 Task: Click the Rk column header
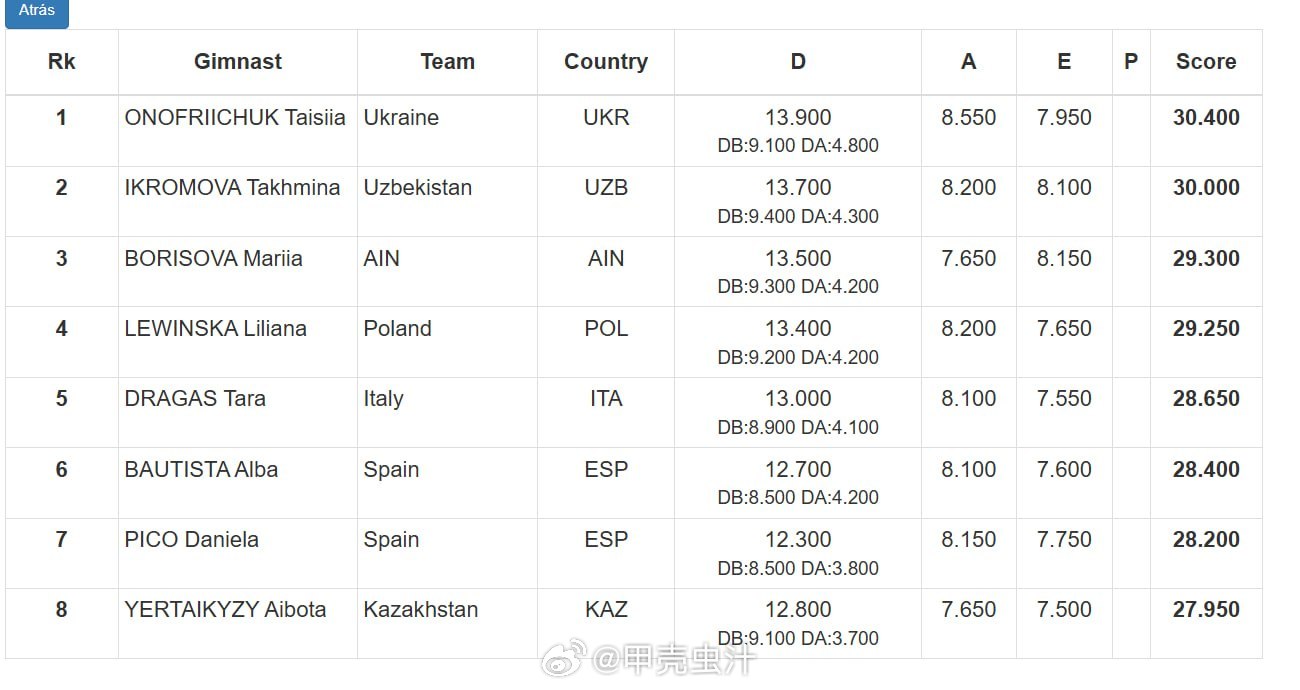pos(61,62)
